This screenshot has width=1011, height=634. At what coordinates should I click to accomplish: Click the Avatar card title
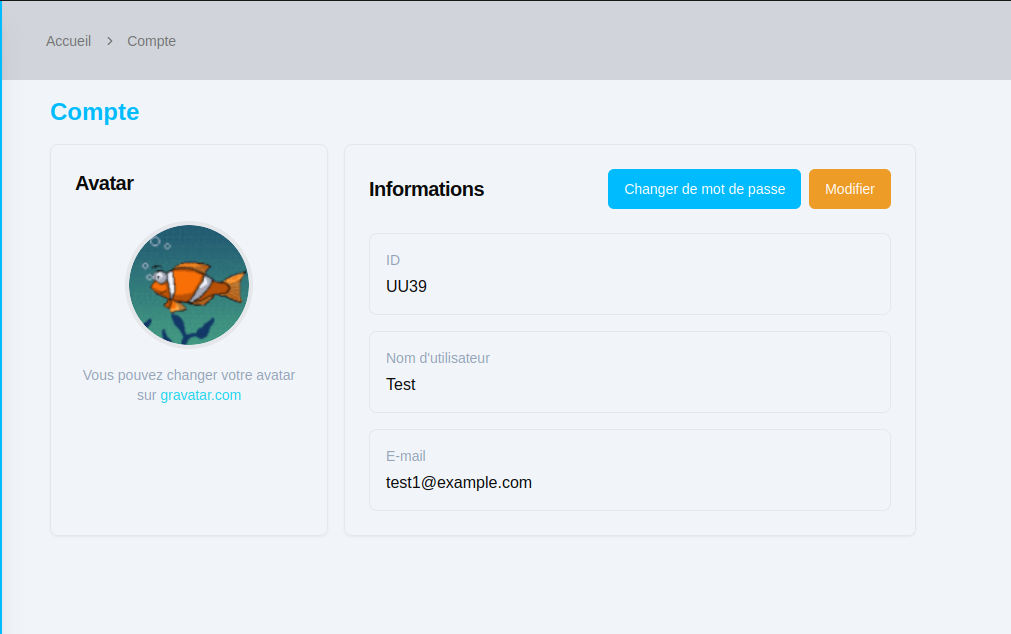pyautogui.click(x=104, y=183)
